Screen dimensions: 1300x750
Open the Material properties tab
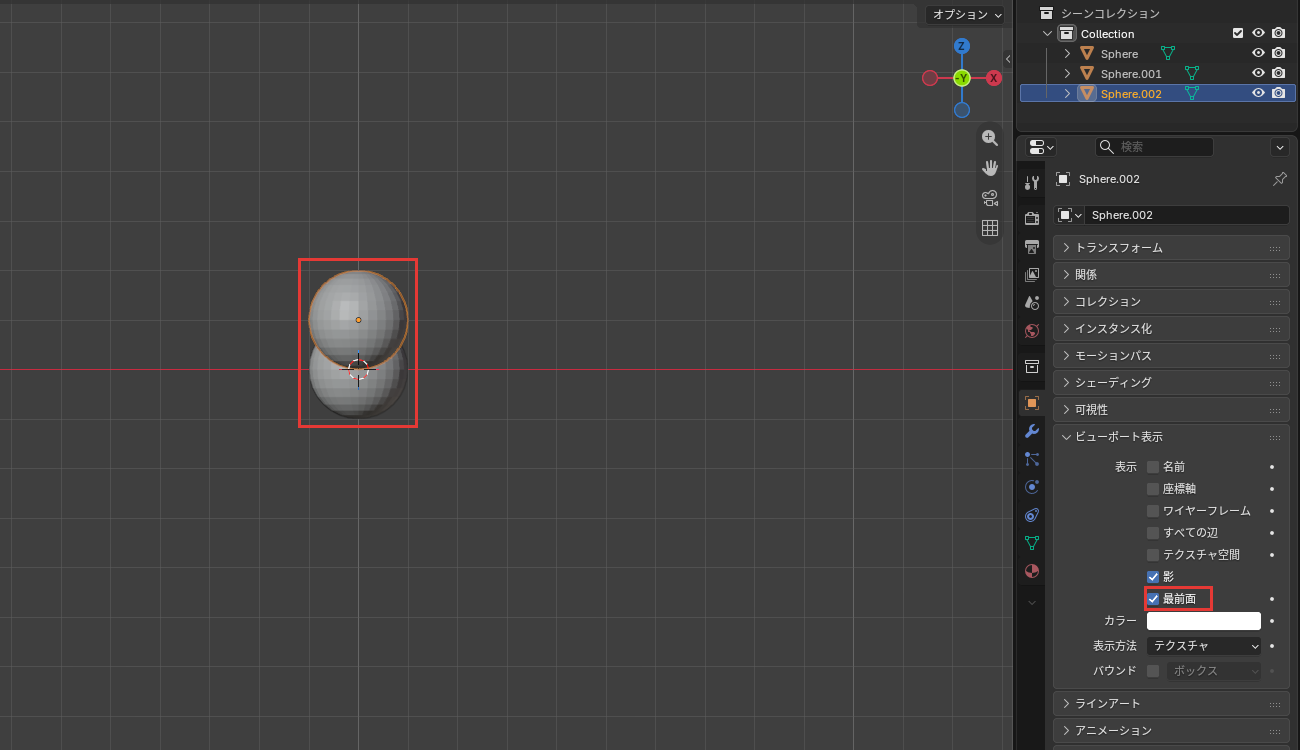point(1032,571)
